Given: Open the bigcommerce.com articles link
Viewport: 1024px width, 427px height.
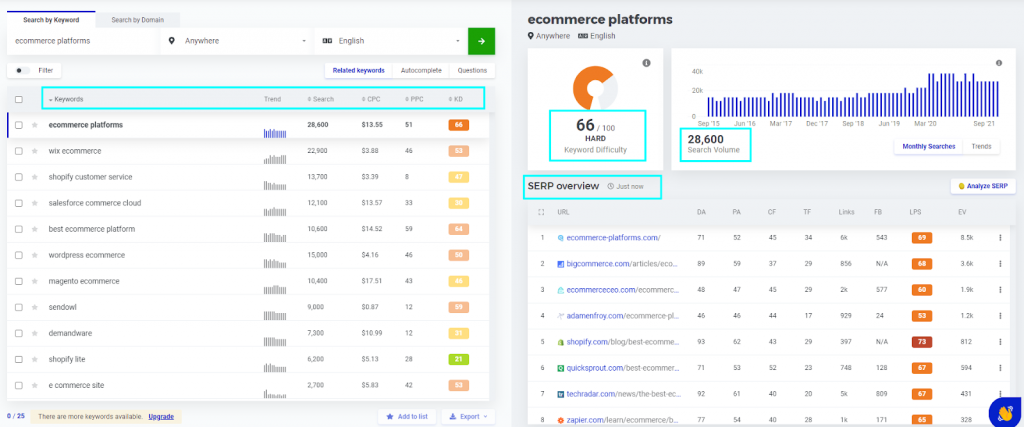Looking at the screenshot, I should pyautogui.click(x=622, y=264).
